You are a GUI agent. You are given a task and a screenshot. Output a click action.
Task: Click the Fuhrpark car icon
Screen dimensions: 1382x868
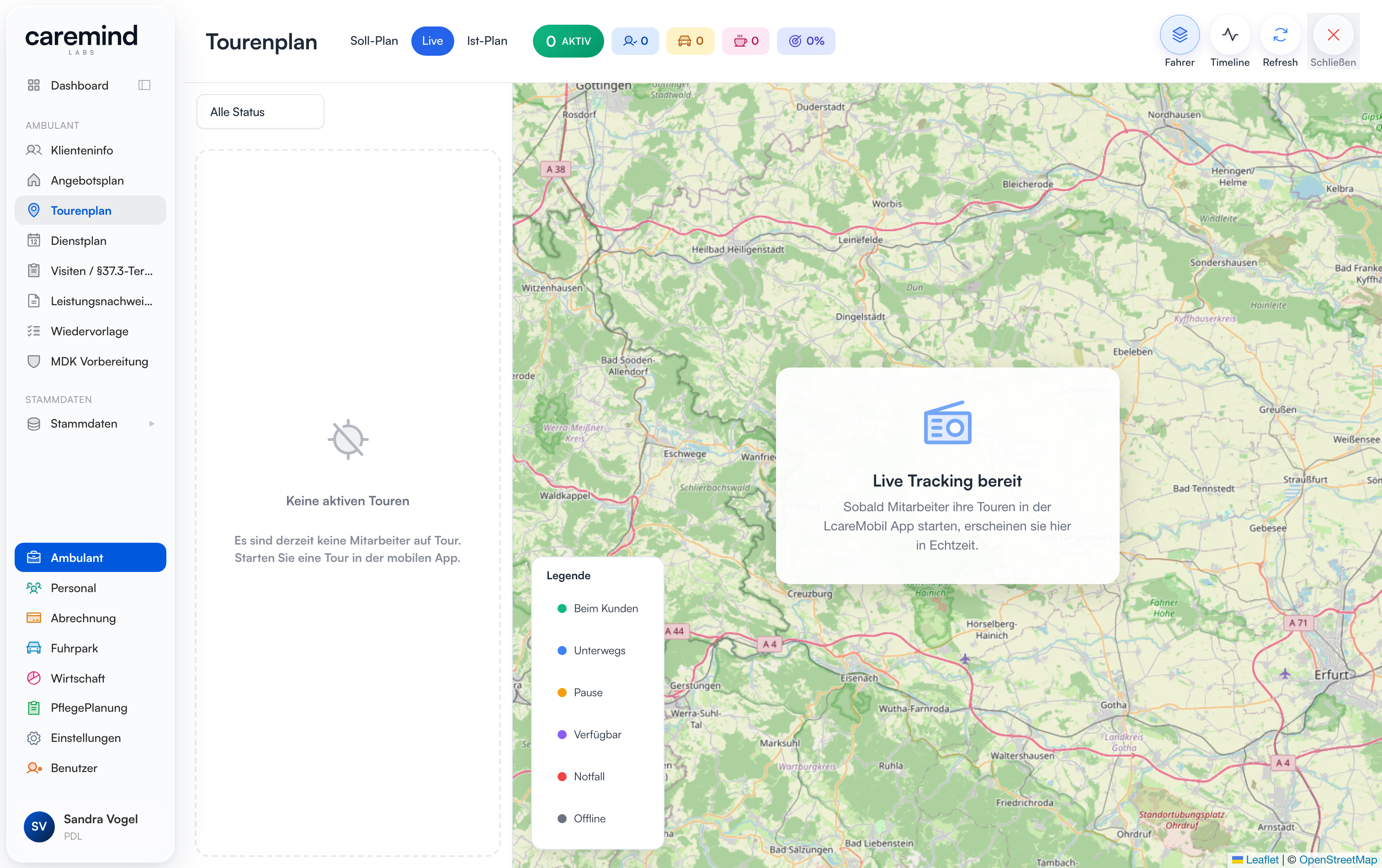34,648
